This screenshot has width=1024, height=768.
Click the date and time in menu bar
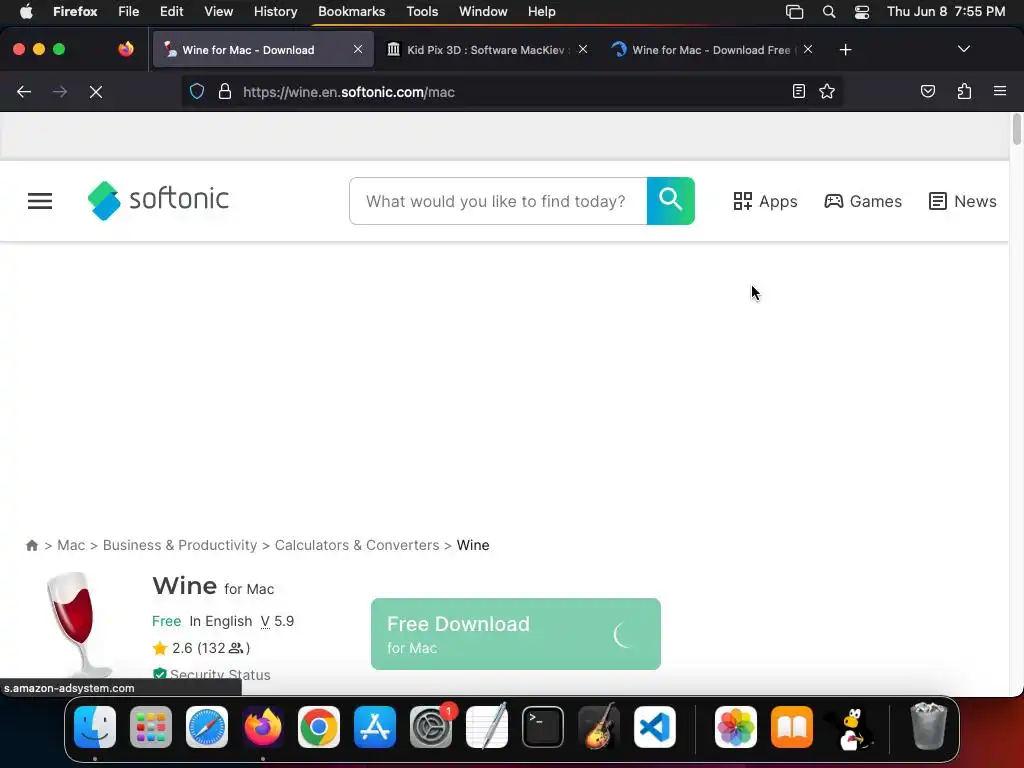click(946, 12)
